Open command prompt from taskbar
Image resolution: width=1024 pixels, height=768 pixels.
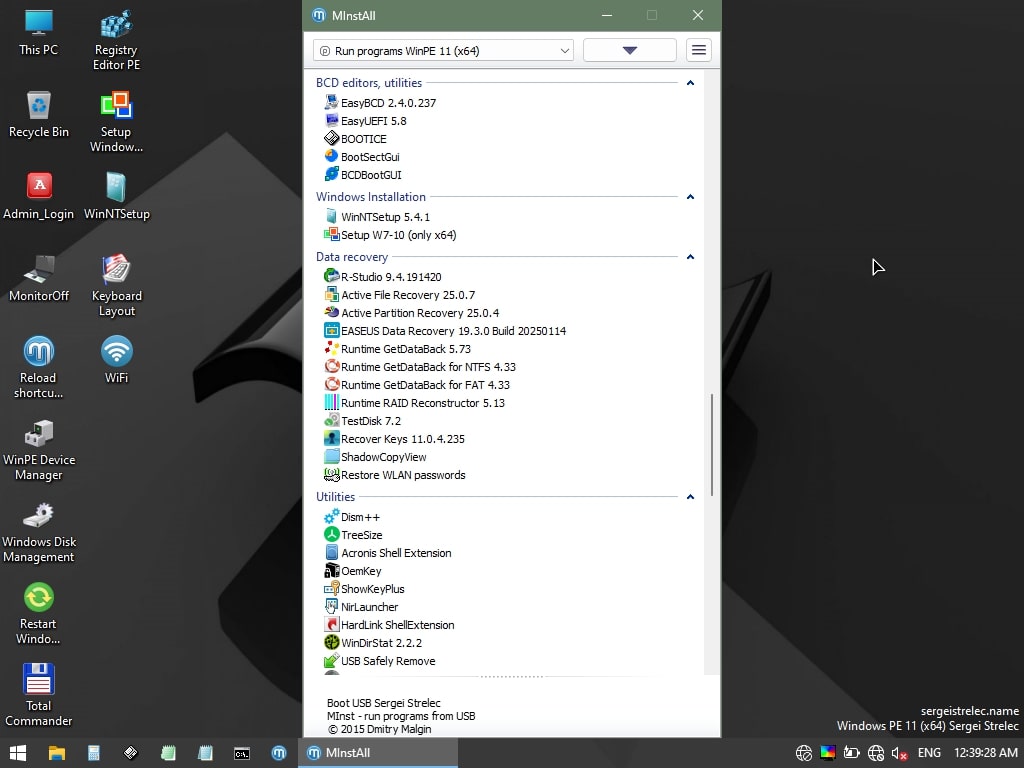point(242,753)
